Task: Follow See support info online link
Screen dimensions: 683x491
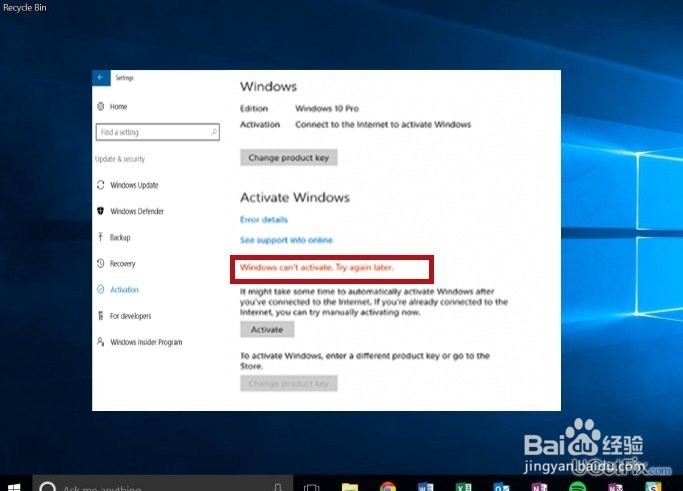Action: tap(286, 240)
